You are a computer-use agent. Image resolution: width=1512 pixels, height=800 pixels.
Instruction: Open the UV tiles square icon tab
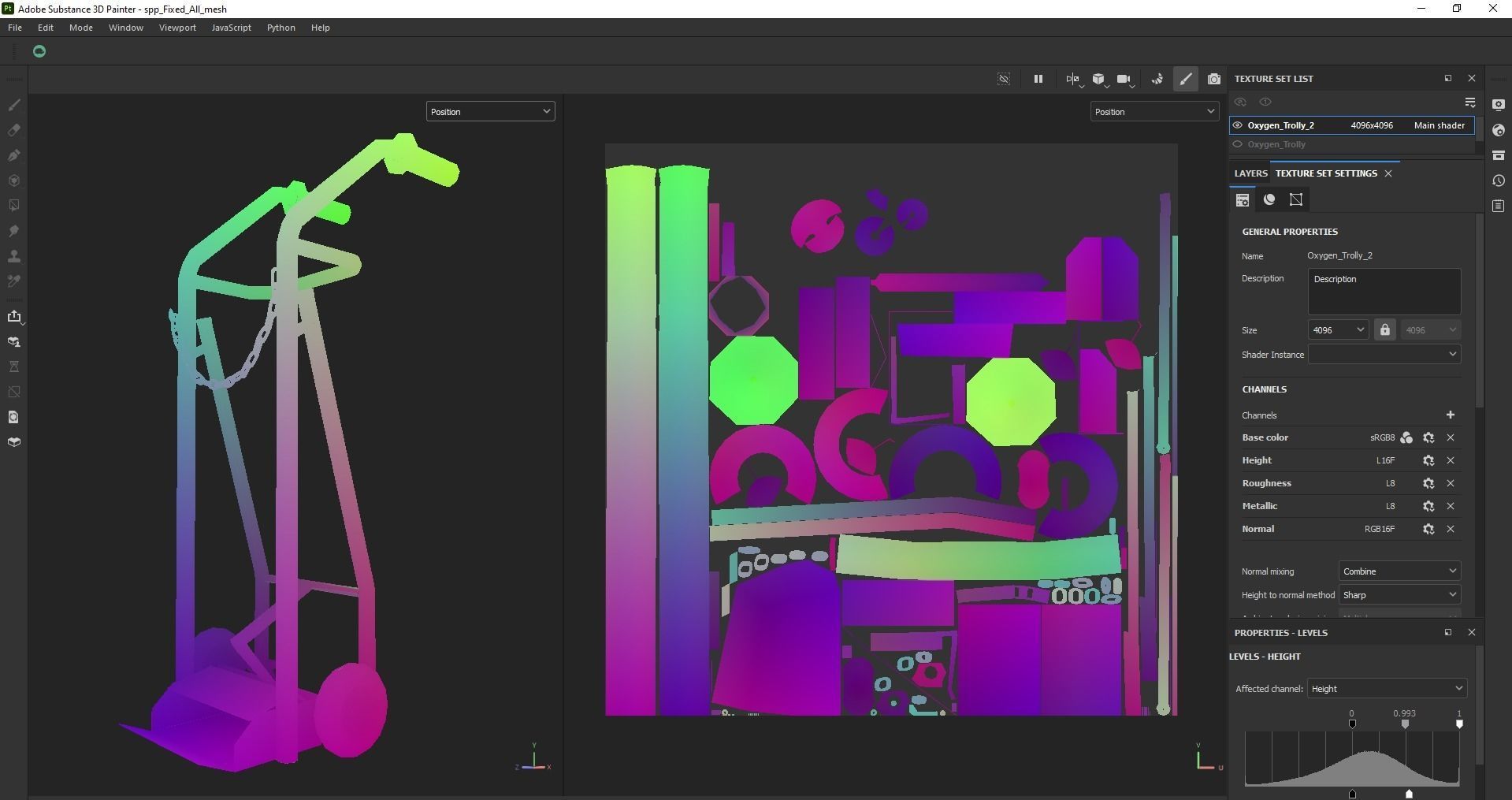1296,199
